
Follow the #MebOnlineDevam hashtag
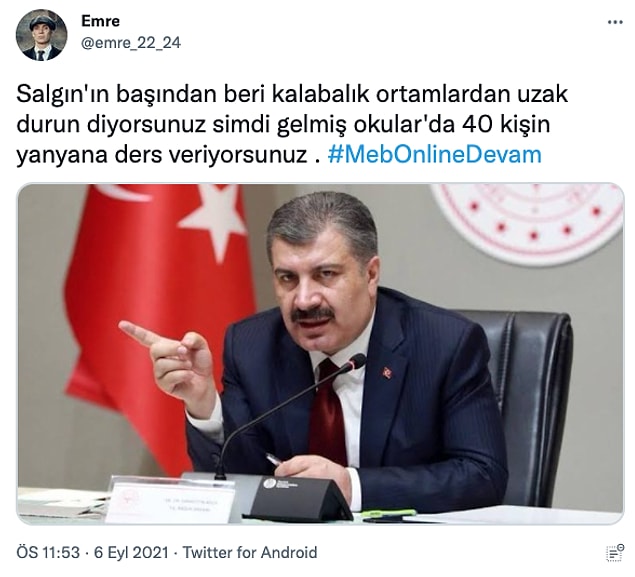coord(435,155)
